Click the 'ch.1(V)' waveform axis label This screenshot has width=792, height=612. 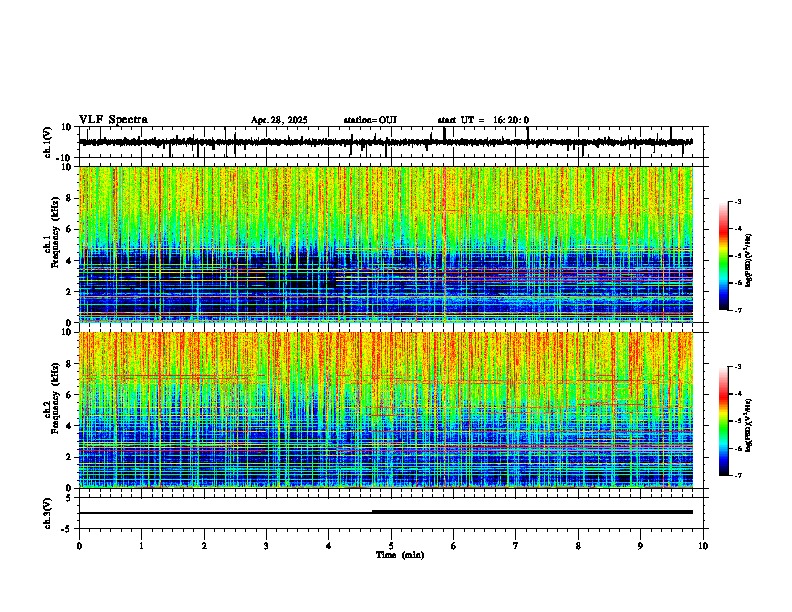48,142
